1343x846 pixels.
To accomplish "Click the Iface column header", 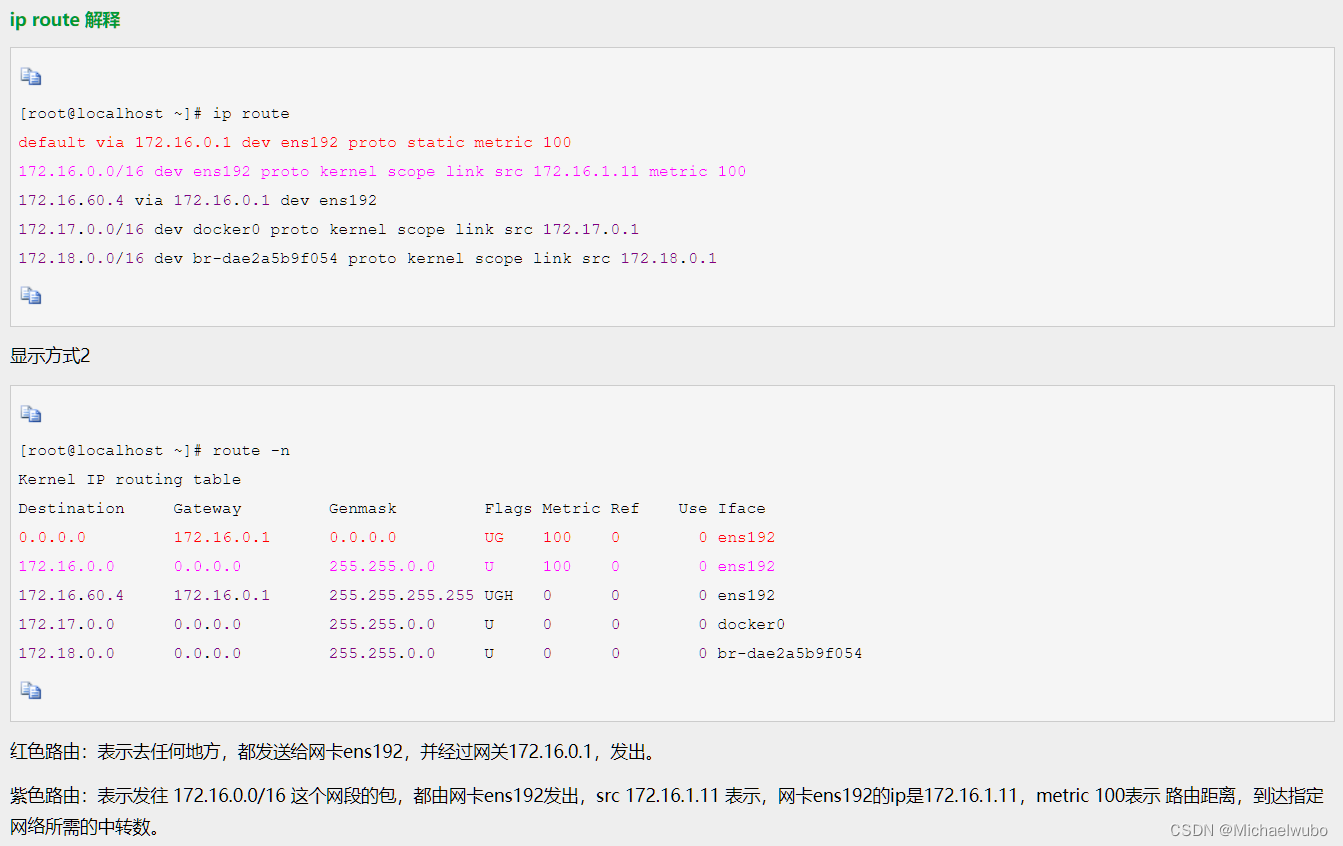I will tap(742, 508).
